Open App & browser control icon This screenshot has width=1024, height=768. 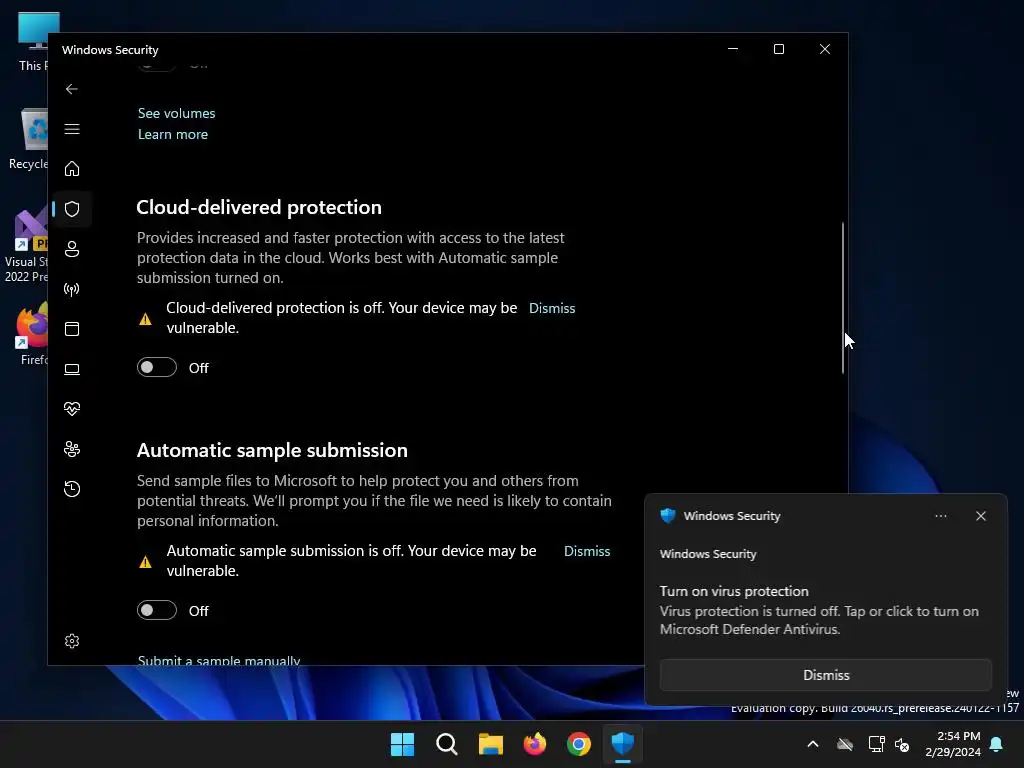72,328
